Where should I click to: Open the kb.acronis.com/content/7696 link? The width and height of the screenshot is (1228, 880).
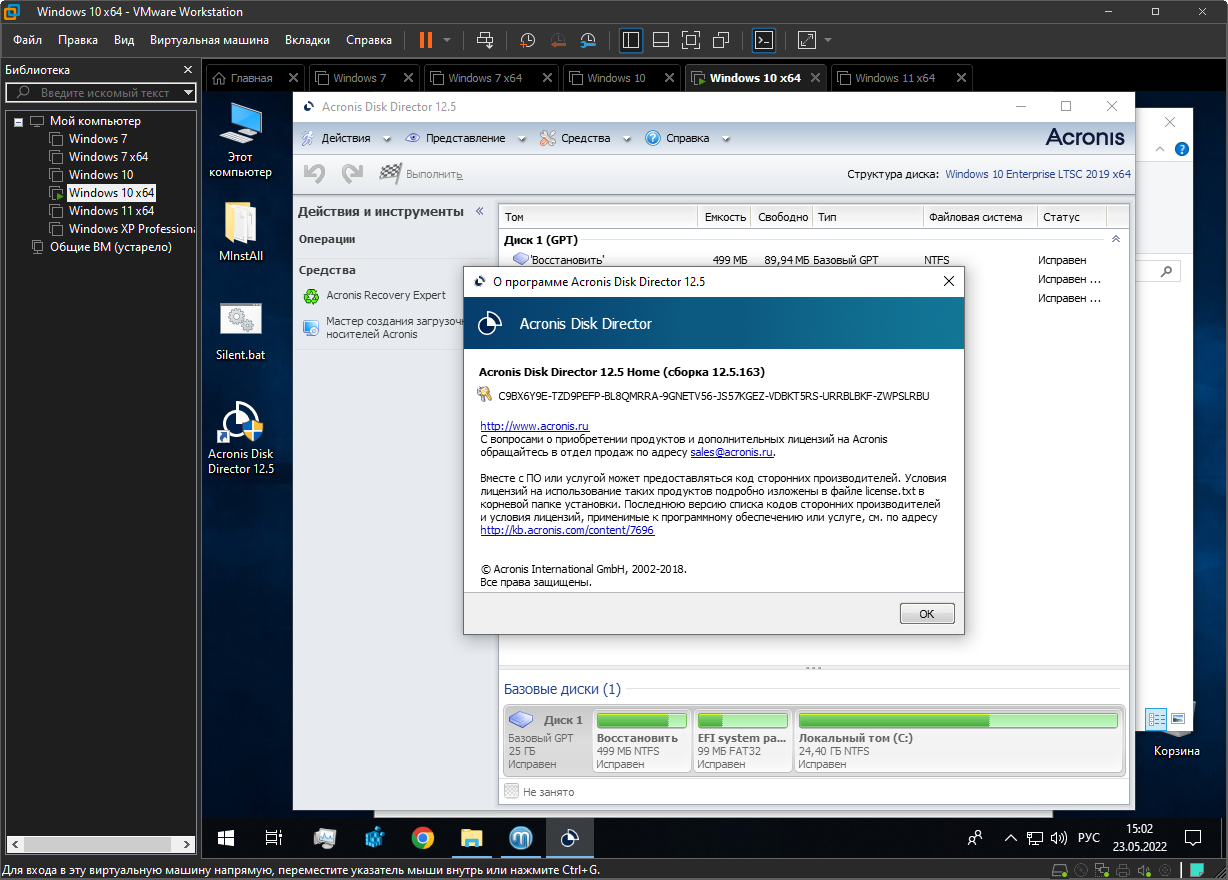click(x=567, y=530)
